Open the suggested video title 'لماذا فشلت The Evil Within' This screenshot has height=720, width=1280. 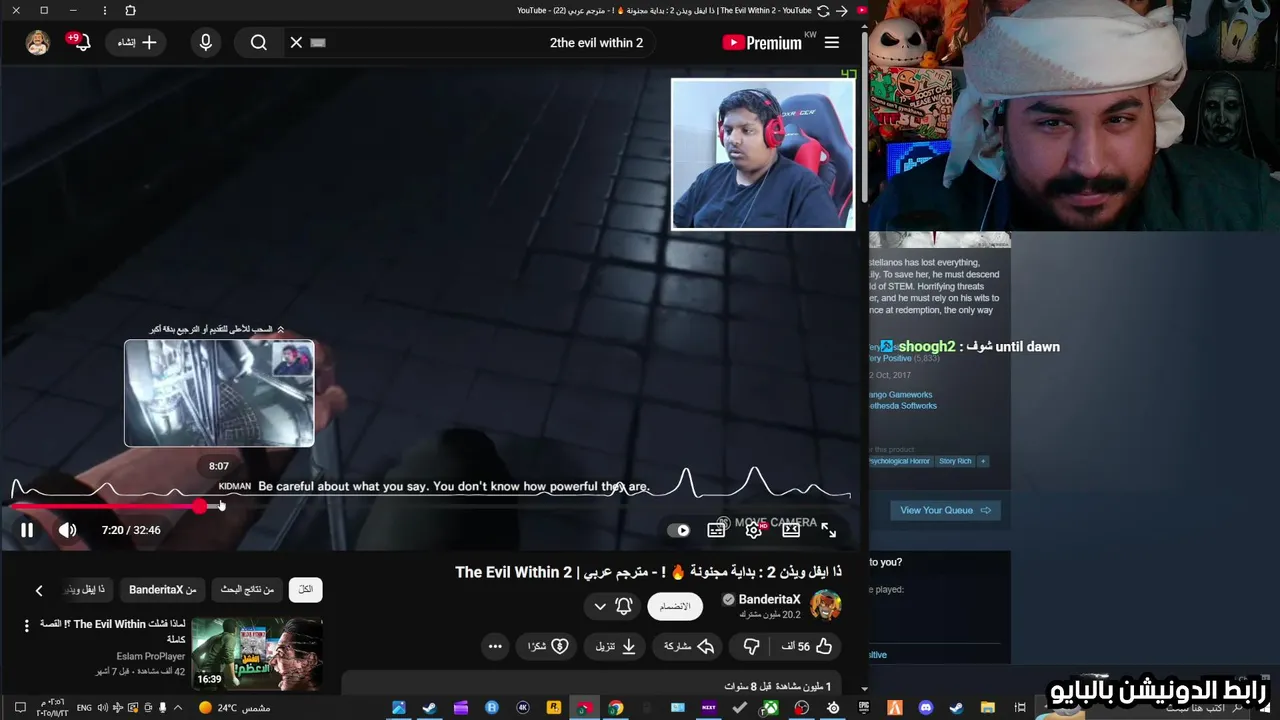(112, 631)
